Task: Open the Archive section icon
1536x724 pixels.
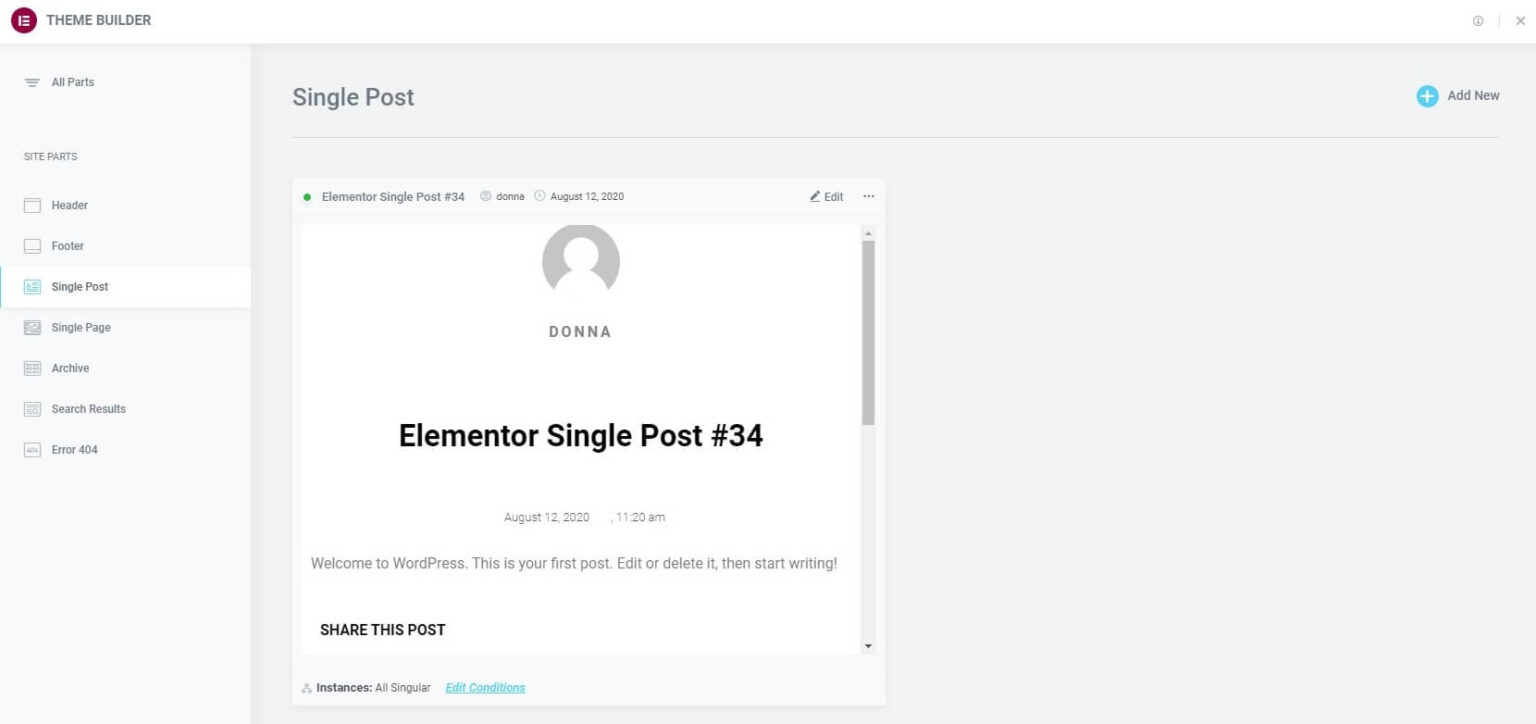Action: click(x=32, y=368)
